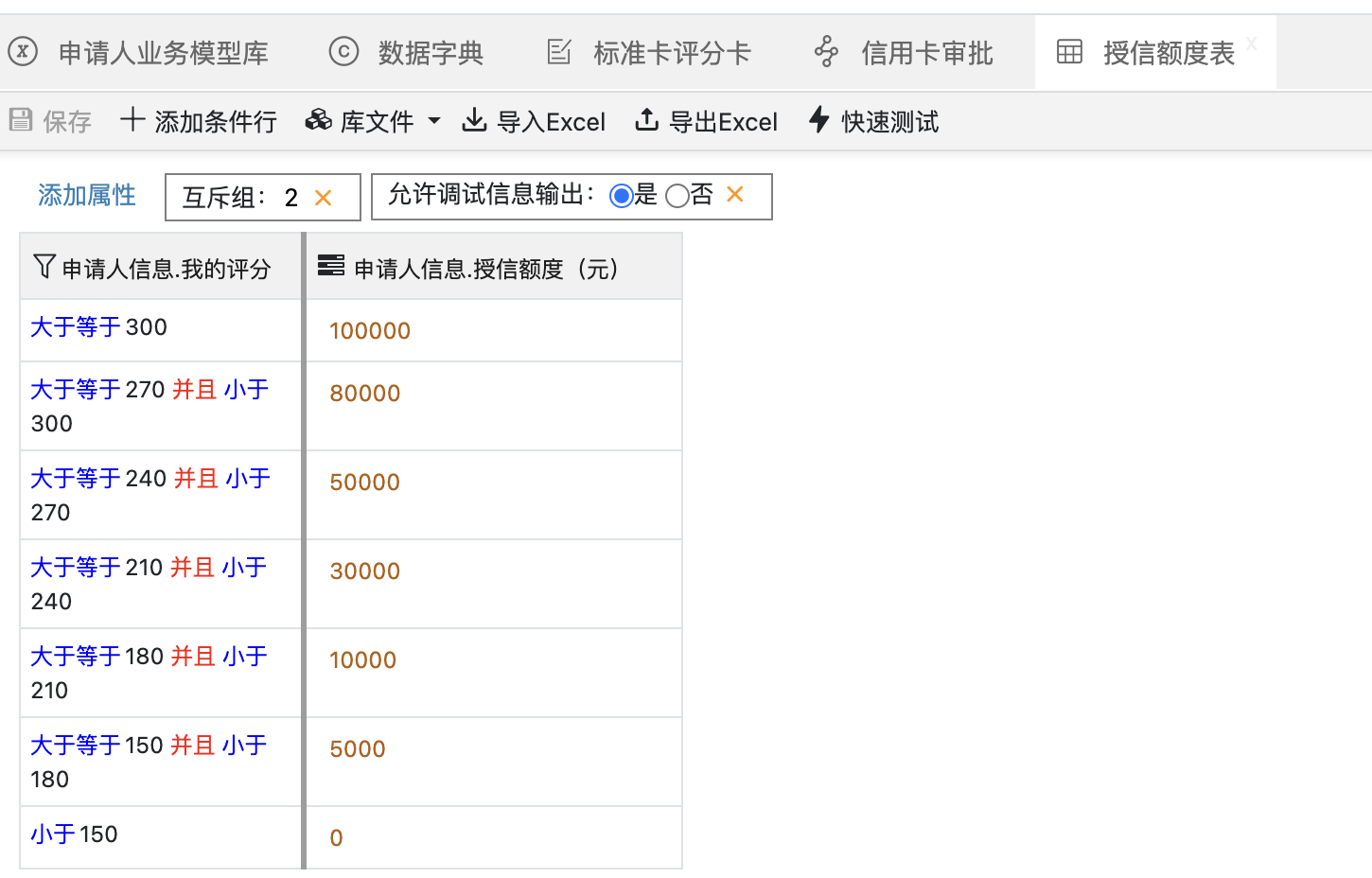The image size is (1372, 878).
Task: Edit the mutex group value 2
Action: click(x=291, y=198)
